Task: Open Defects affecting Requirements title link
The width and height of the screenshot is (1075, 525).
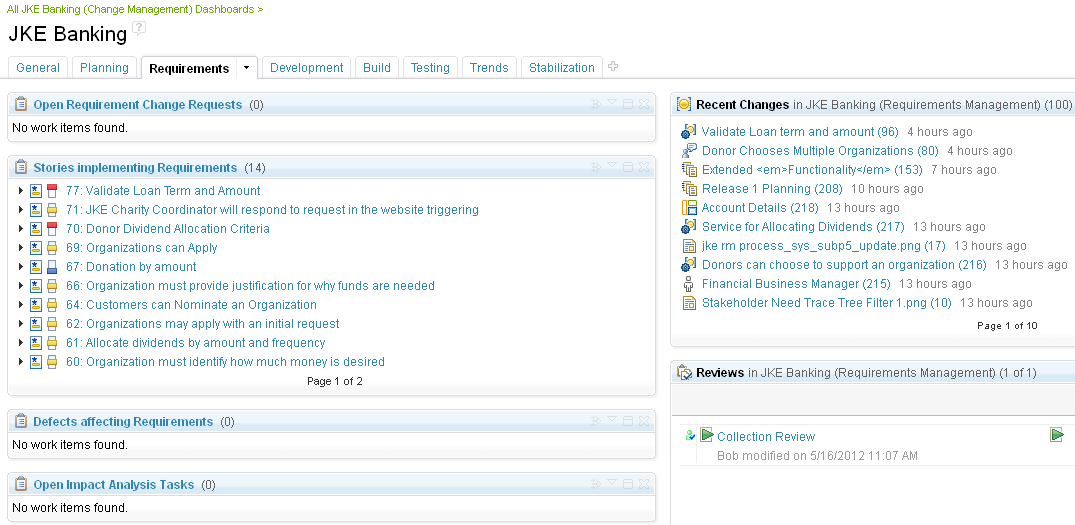Action: click(x=123, y=422)
